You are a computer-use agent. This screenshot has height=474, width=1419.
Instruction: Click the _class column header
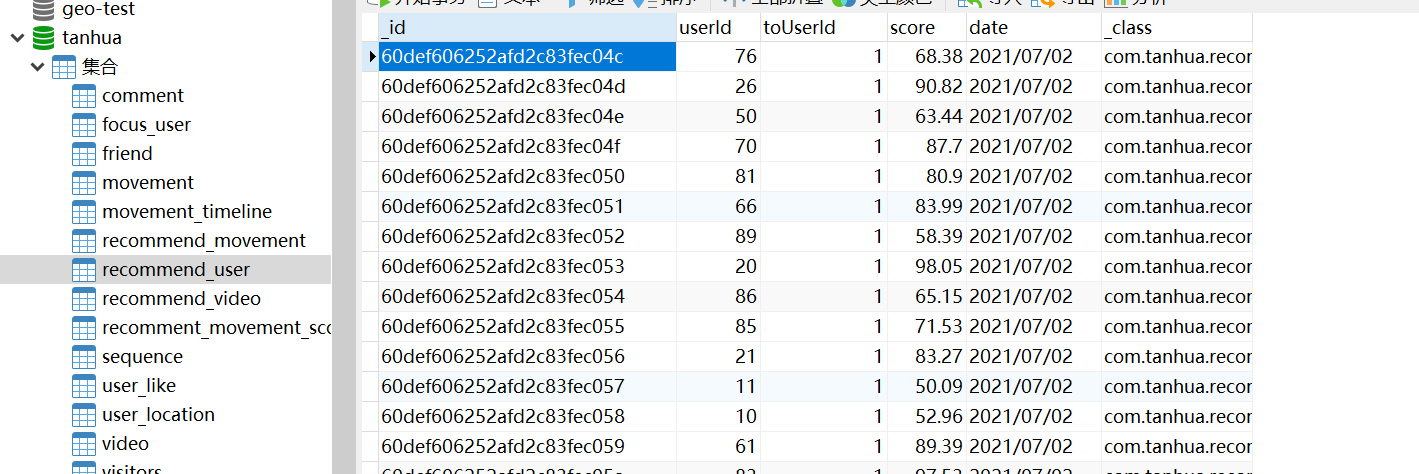1177,28
